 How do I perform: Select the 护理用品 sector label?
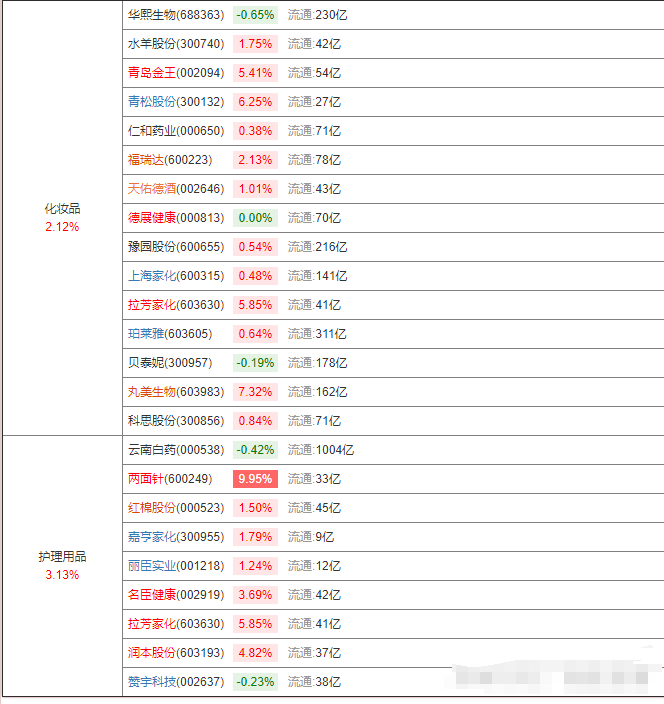click(x=62, y=557)
